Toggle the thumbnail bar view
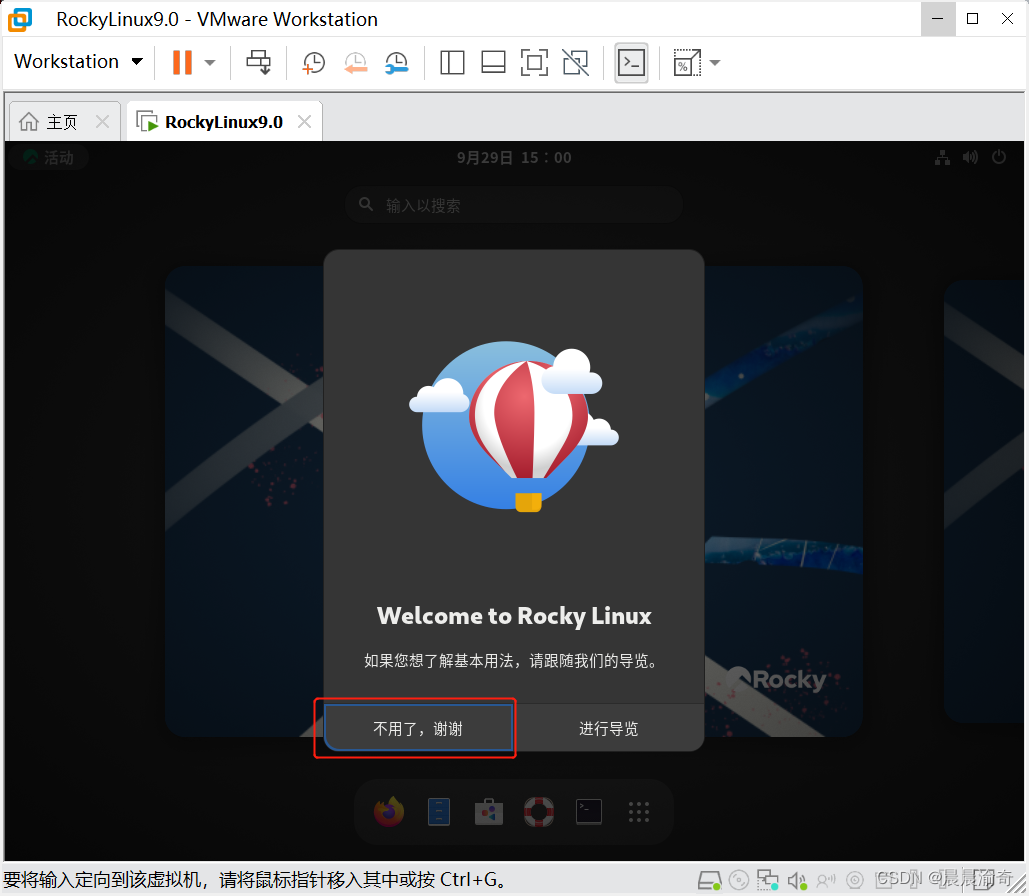 point(493,63)
